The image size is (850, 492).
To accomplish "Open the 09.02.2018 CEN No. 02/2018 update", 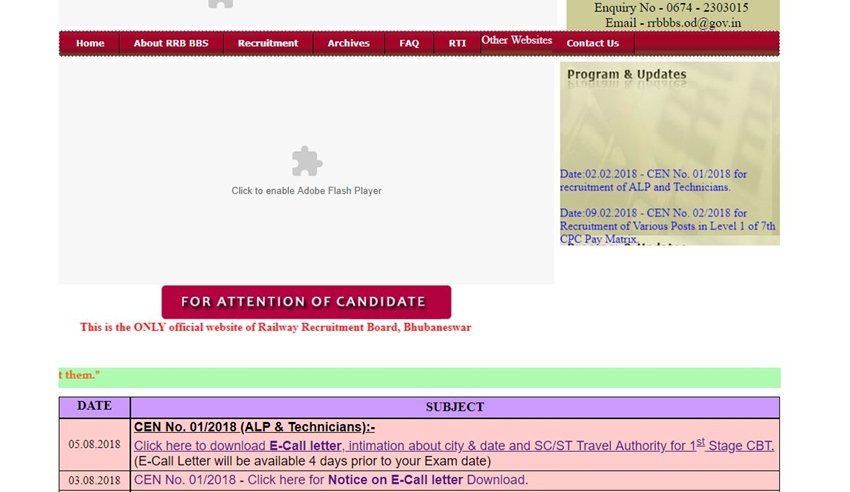I will 666,226.
